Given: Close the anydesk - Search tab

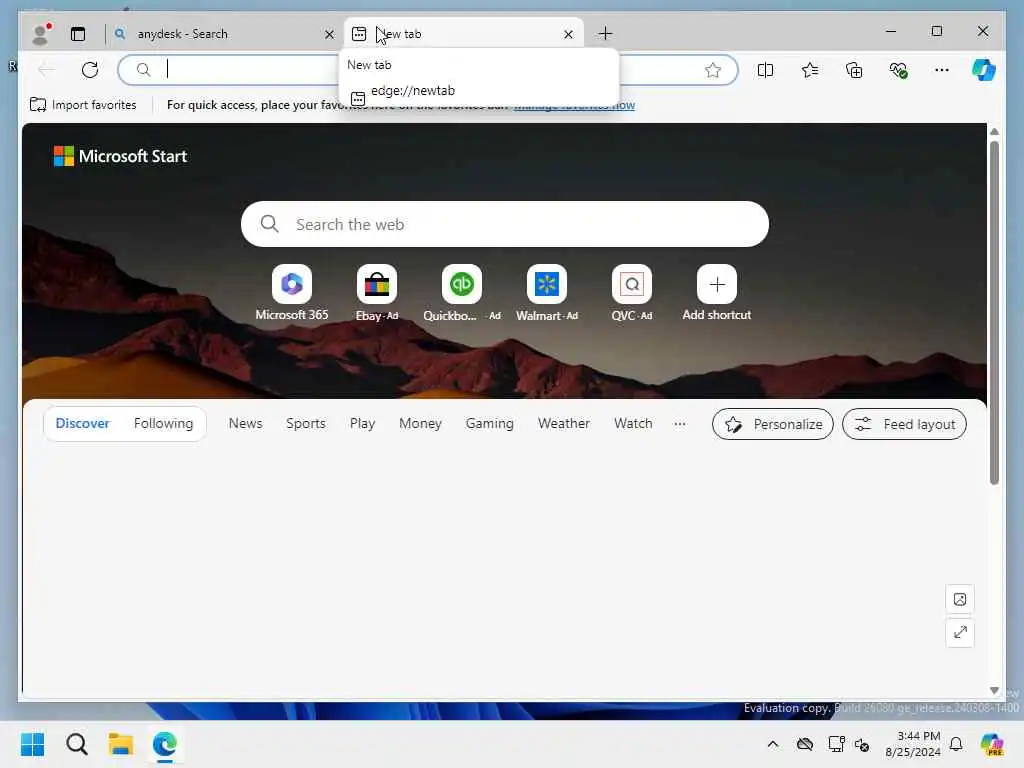Looking at the screenshot, I should (x=329, y=35).
